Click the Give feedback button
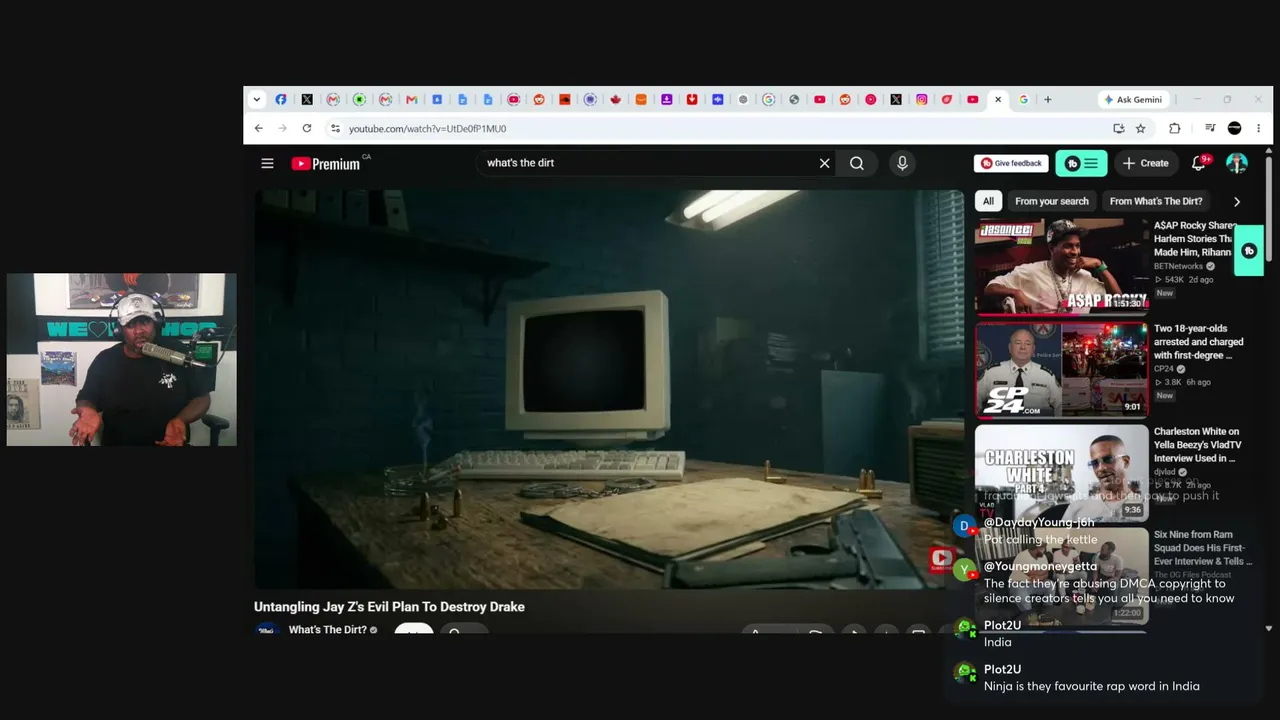This screenshot has width=1280, height=720. [x=1011, y=163]
